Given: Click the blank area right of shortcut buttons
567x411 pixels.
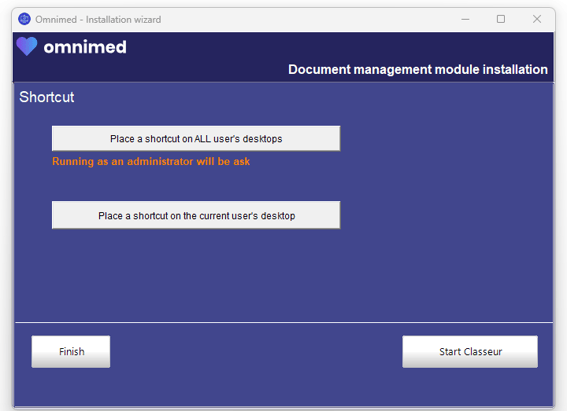Looking at the screenshot, I should tap(445, 177).
